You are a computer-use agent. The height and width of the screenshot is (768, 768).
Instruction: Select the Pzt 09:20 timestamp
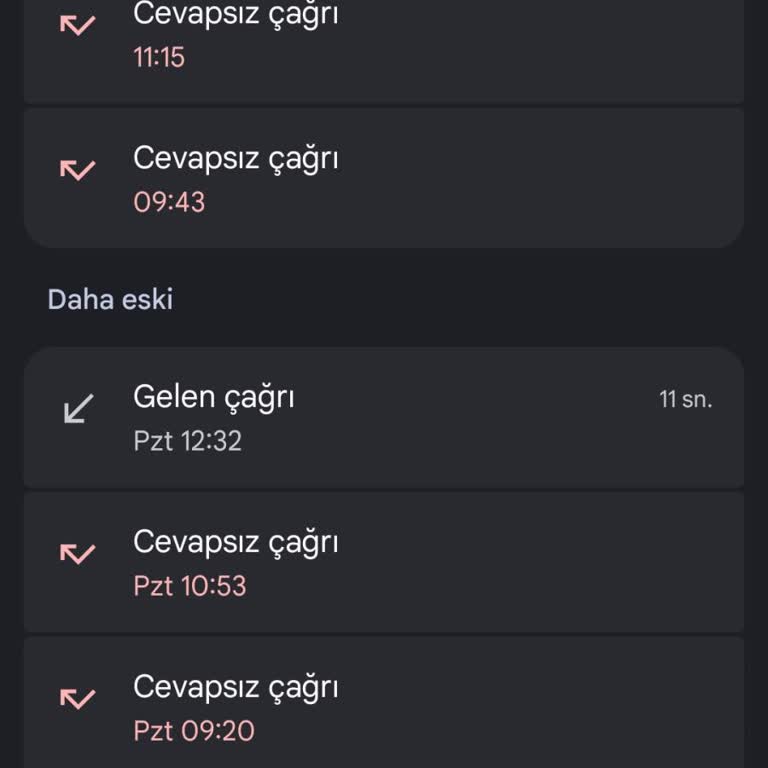(194, 730)
